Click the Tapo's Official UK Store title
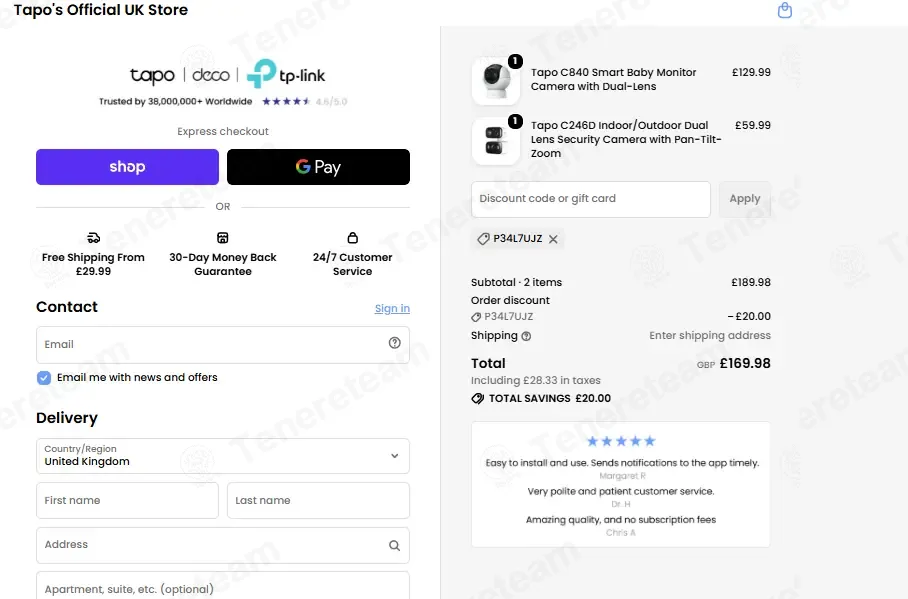 pyautogui.click(x=101, y=10)
